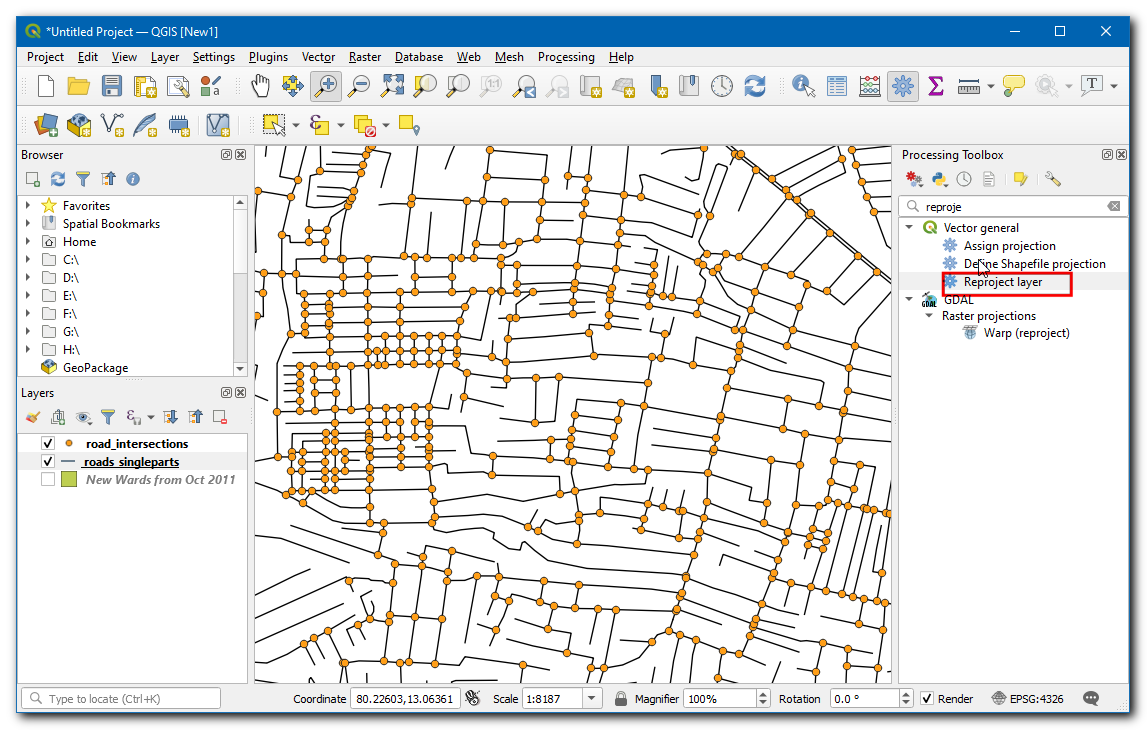
Task: Click the Python icon in Processing Toolbox
Action: pos(939,179)
